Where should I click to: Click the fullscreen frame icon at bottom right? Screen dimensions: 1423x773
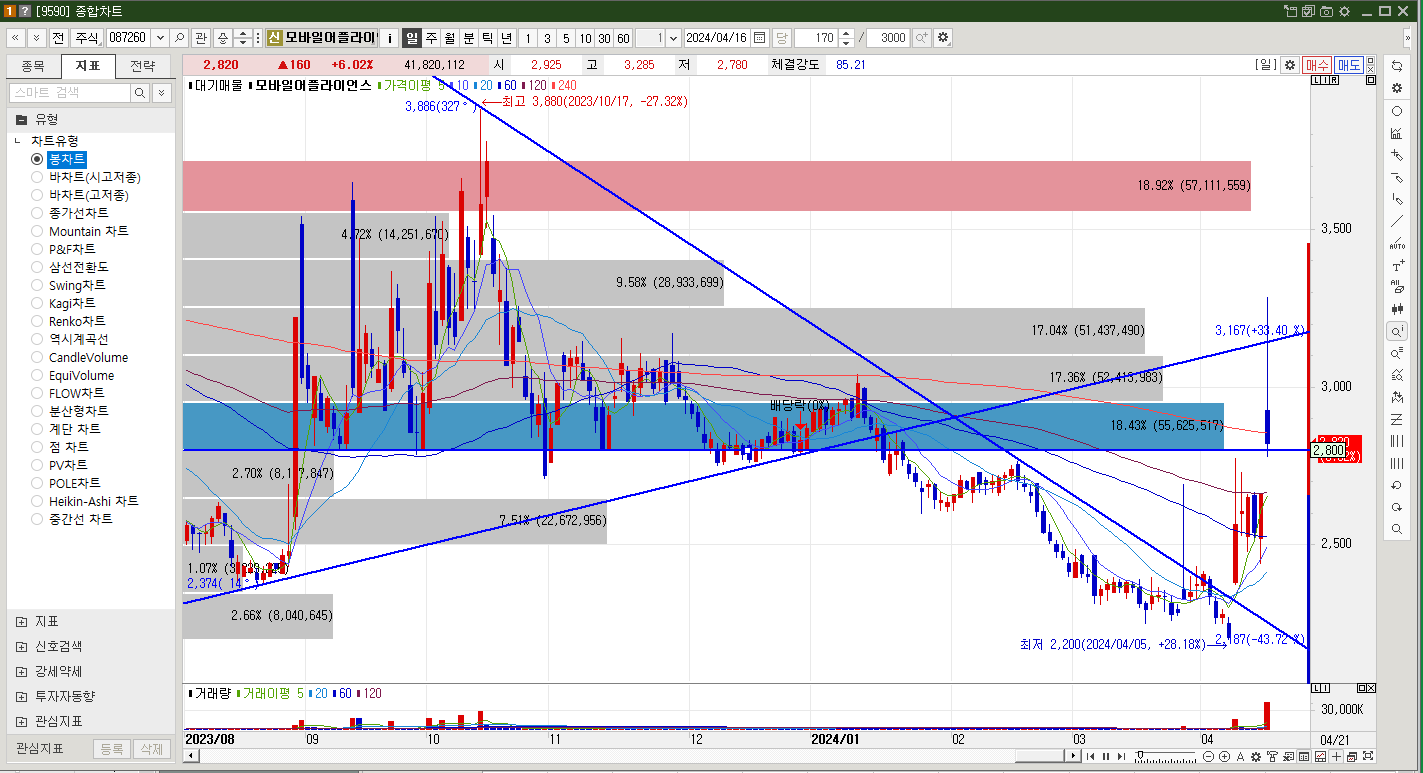coord(1367,756)
